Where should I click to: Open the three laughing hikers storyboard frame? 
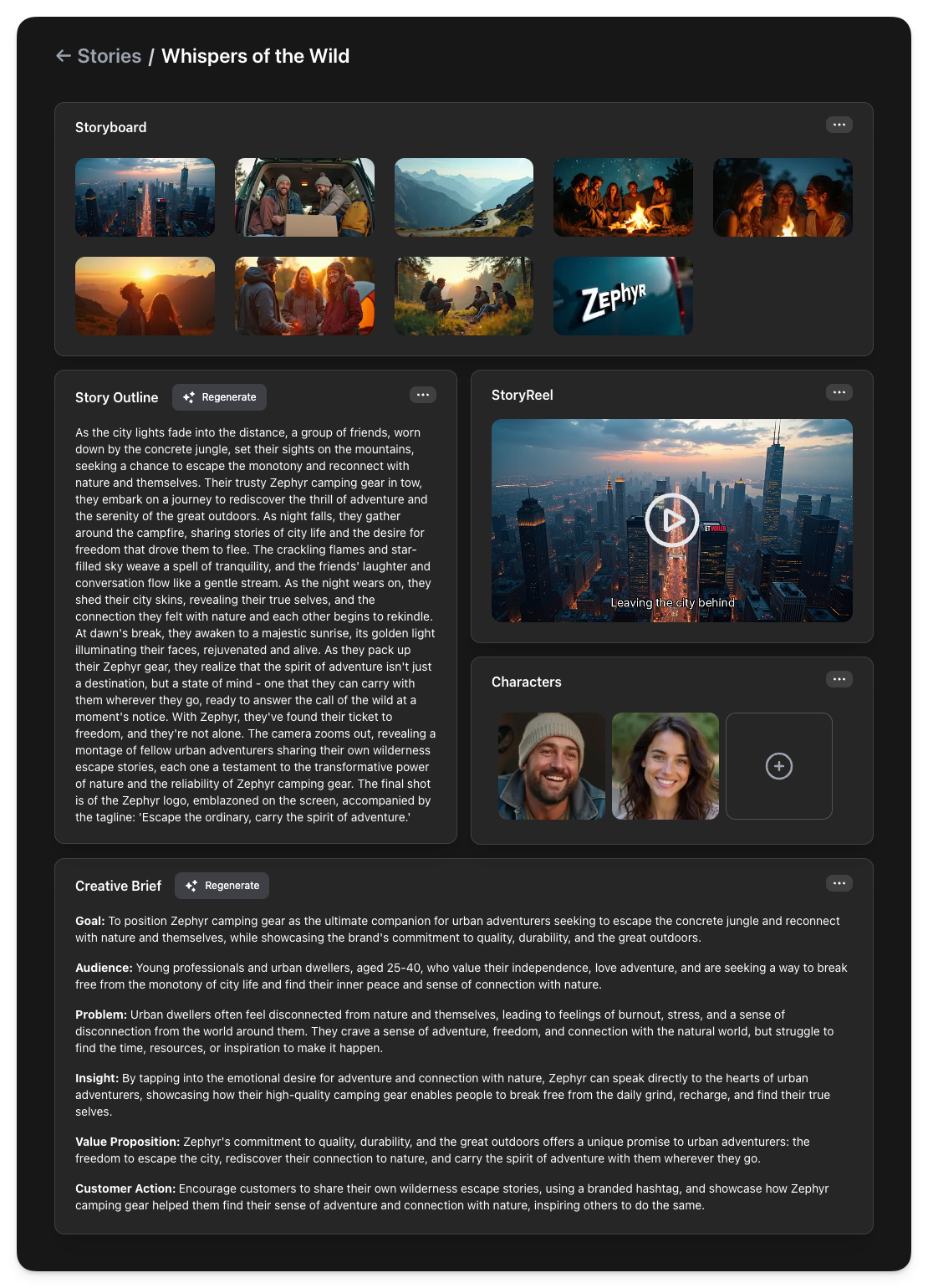[x=304, y=296]
